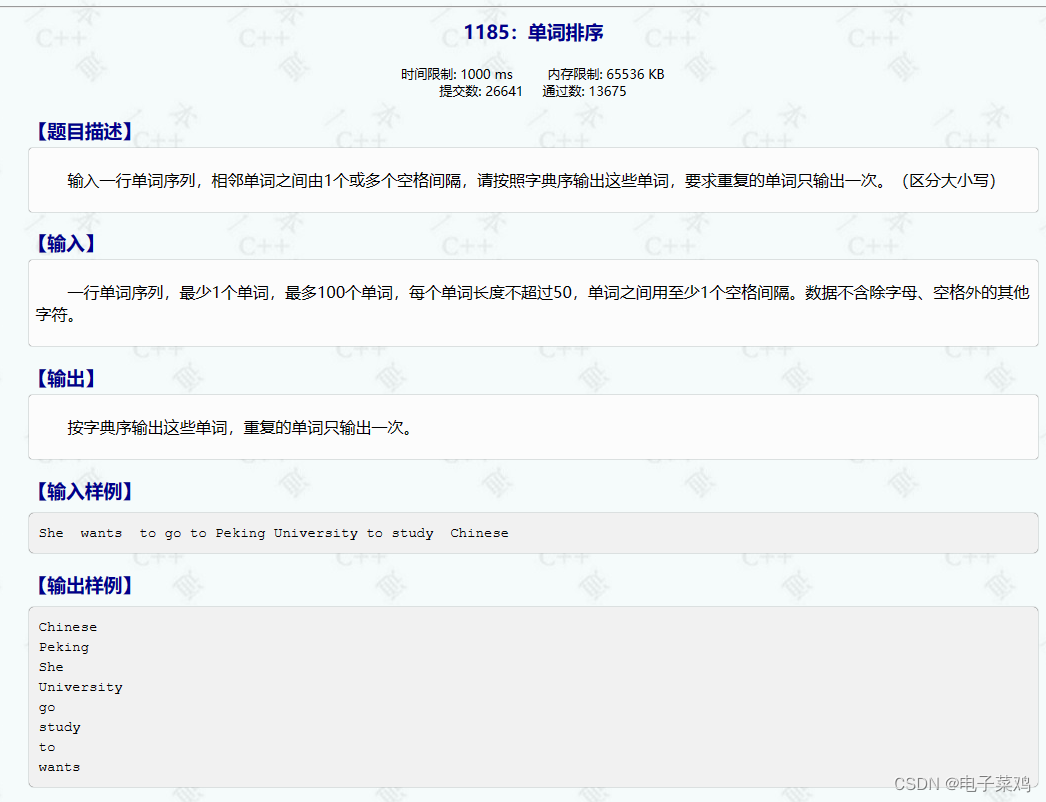The height and width of the screenshot is (802, 1046).
Task: Click the word Peking in sample output
Action: pos(63,647)
